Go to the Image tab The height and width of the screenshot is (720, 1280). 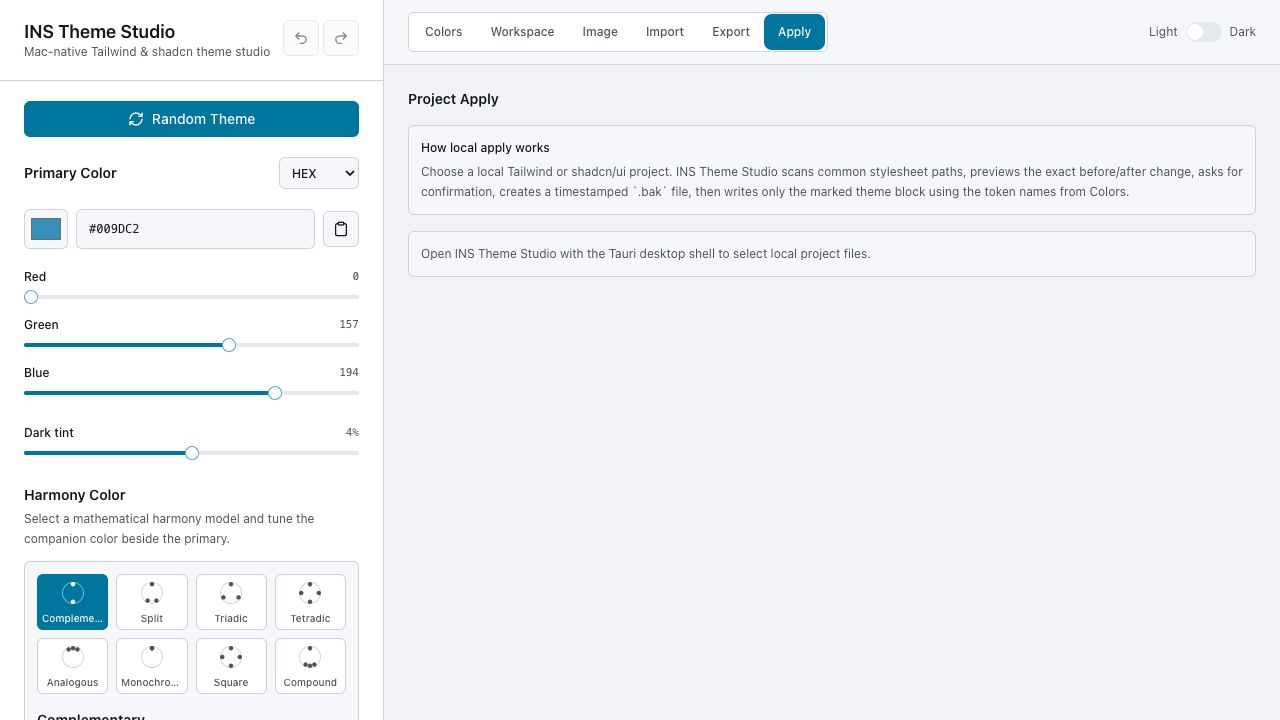tap(600, 32)
